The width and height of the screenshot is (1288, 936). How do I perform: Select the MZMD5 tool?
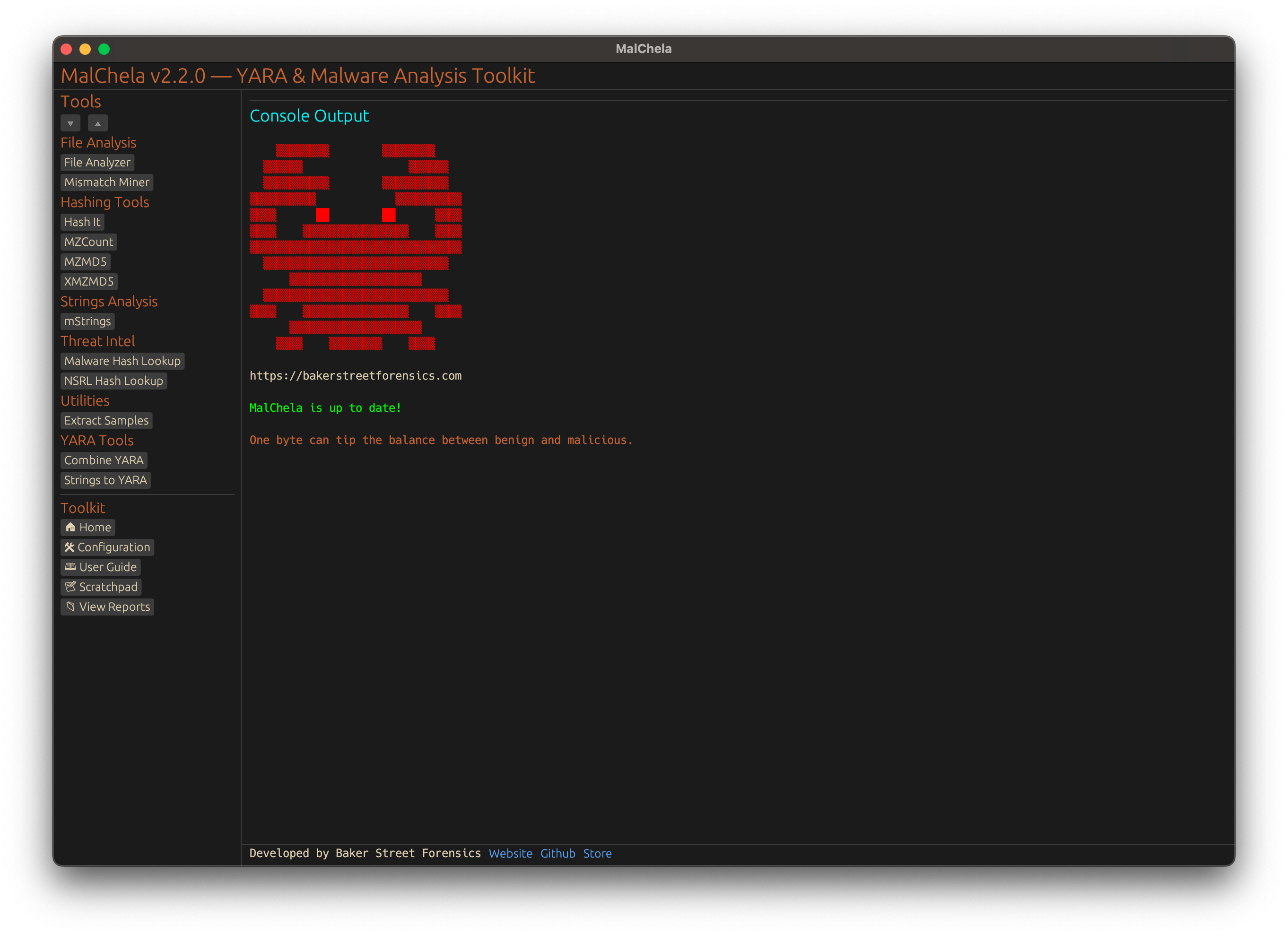pos(85,262)
